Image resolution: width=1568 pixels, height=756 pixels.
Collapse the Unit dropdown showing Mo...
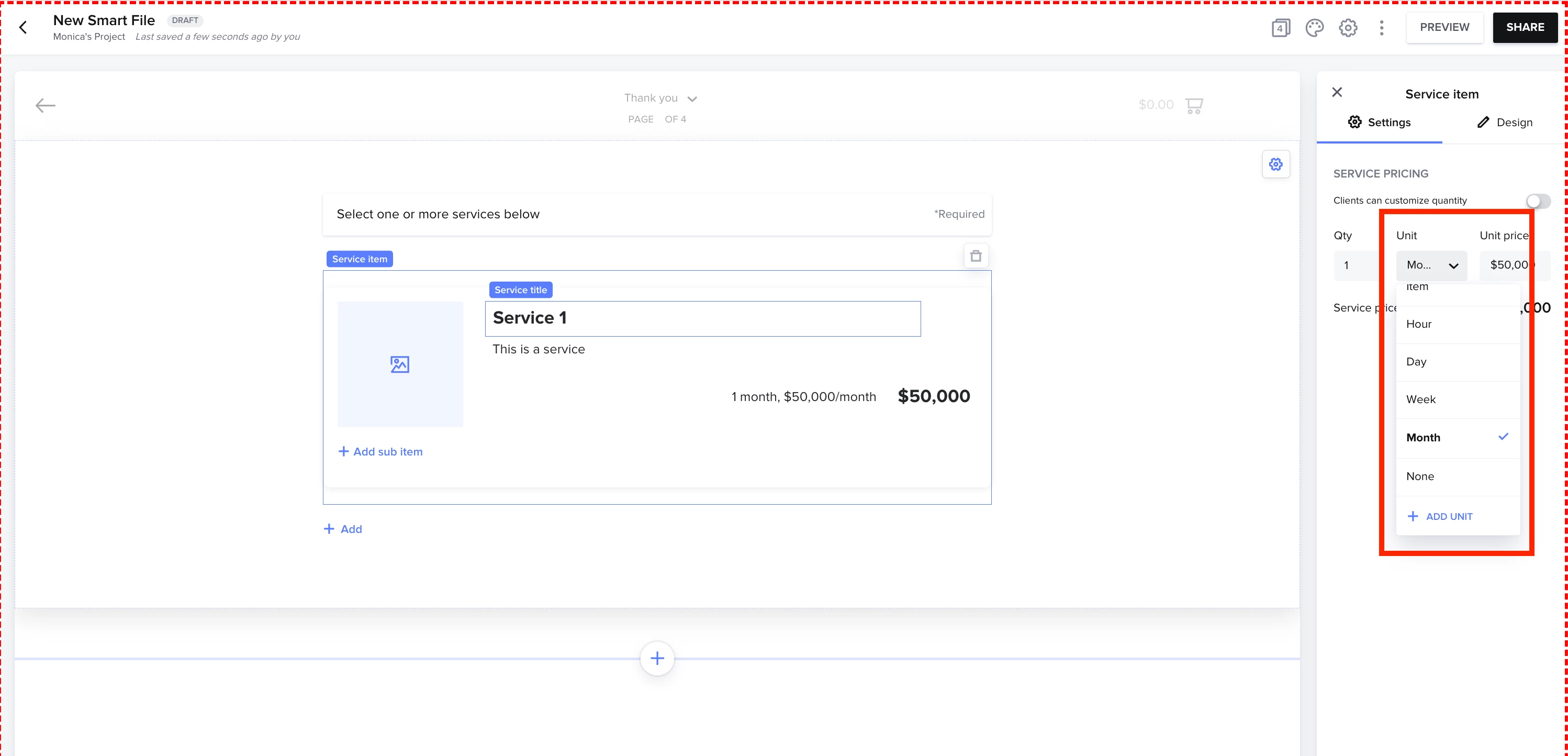tap(1431, 265)
